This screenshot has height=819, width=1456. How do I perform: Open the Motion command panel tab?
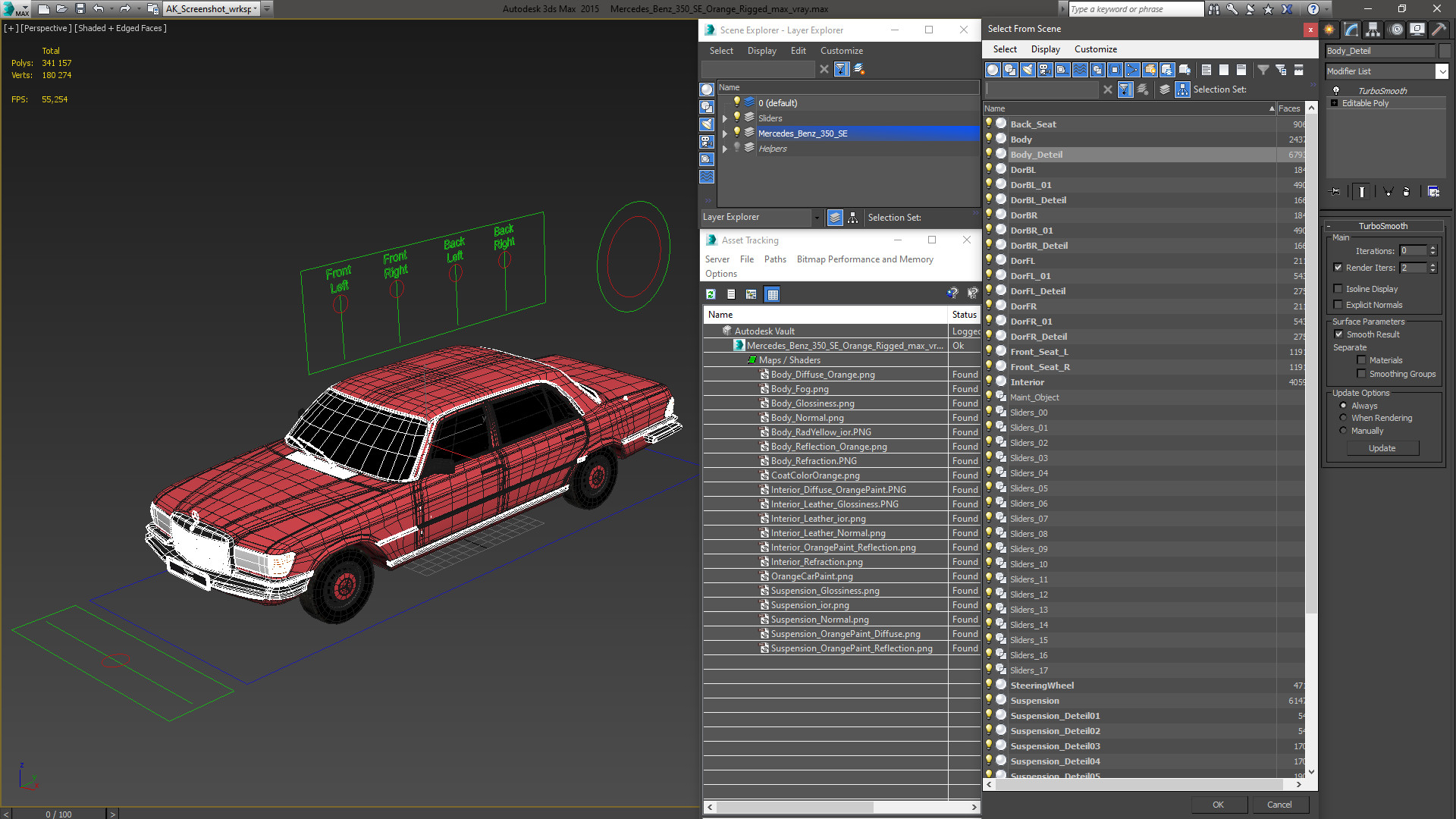[1396, 30]
